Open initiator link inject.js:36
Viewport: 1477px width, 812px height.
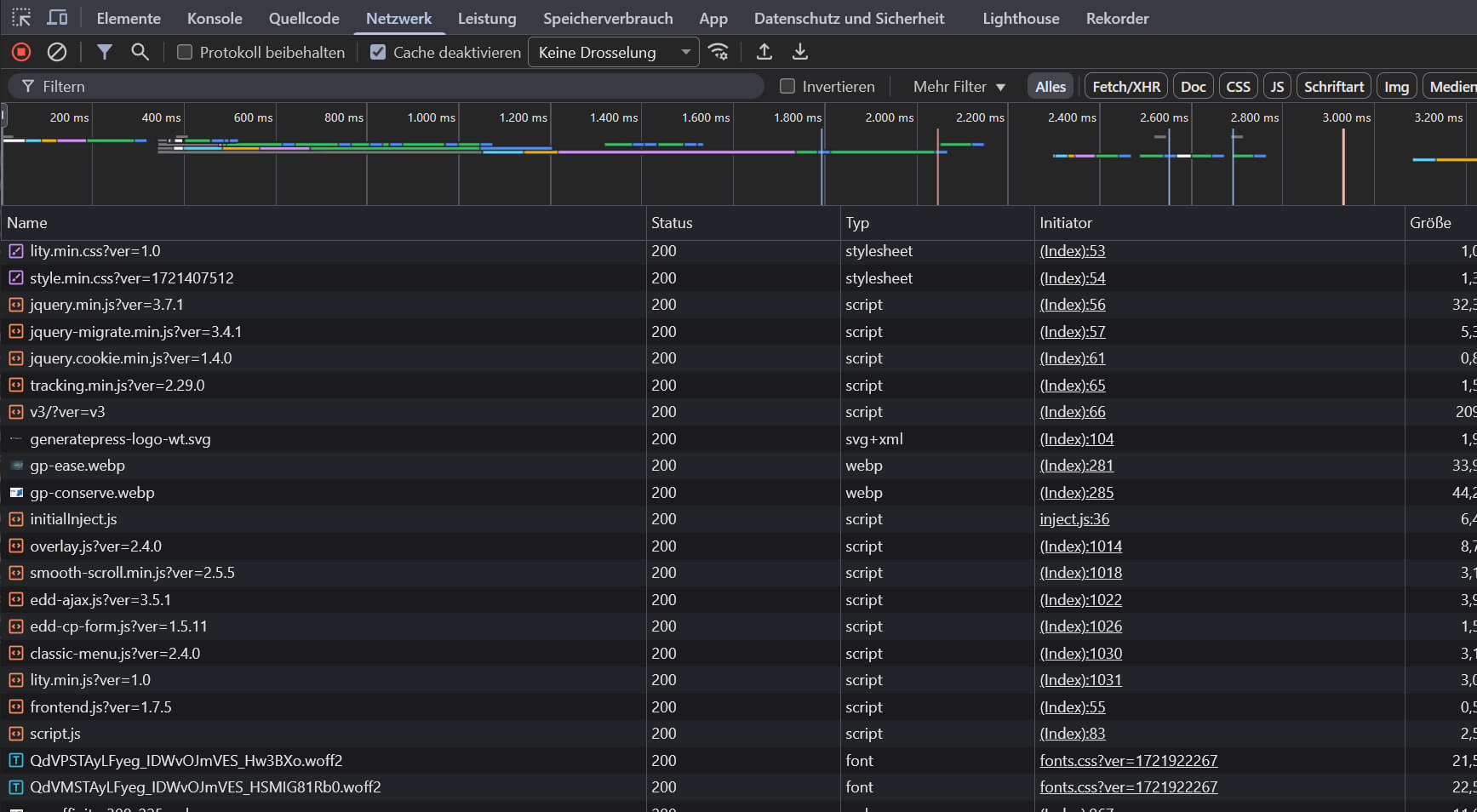tap(1074, 519)
